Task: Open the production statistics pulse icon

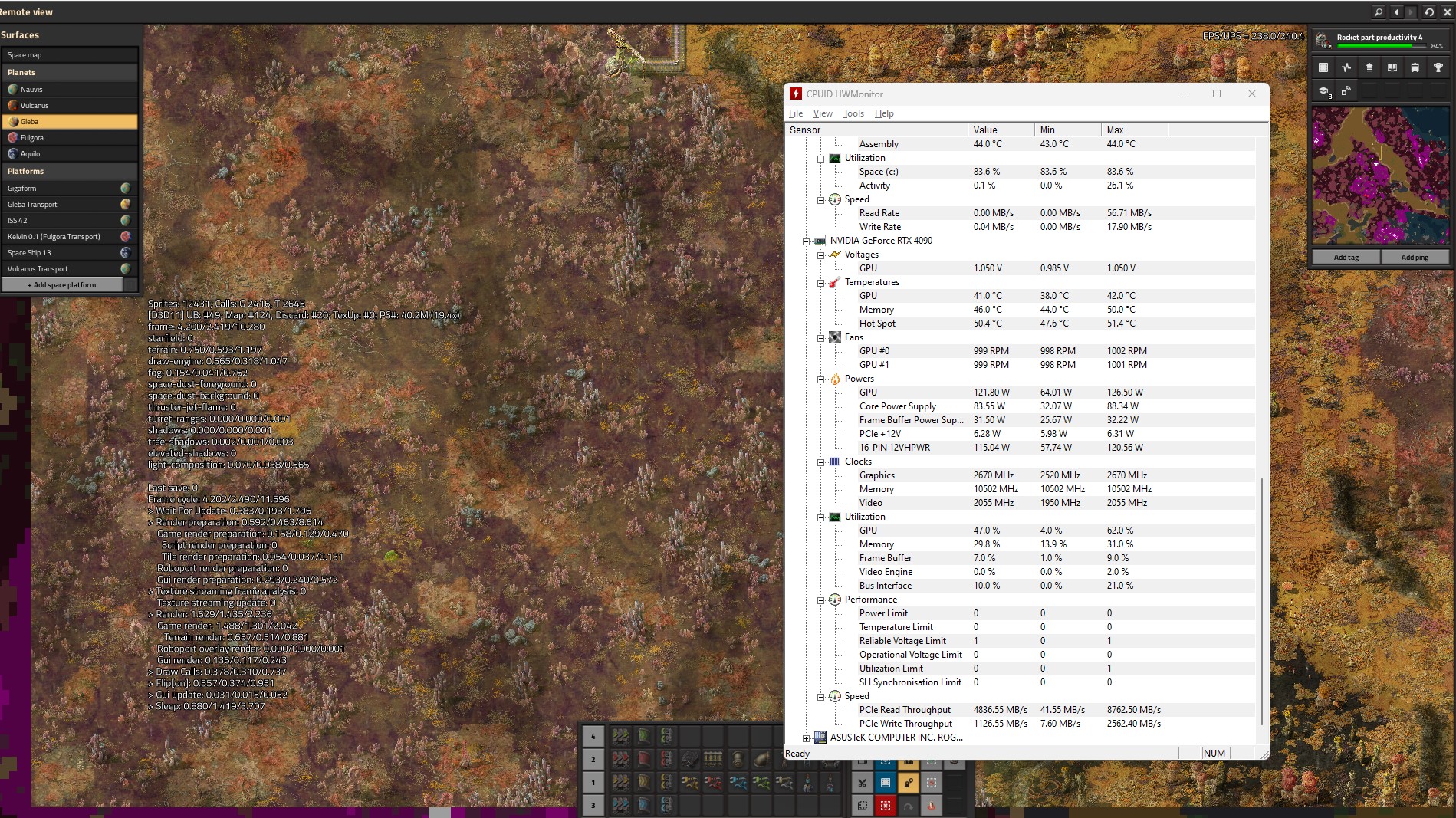Action: pos(1346,67)
